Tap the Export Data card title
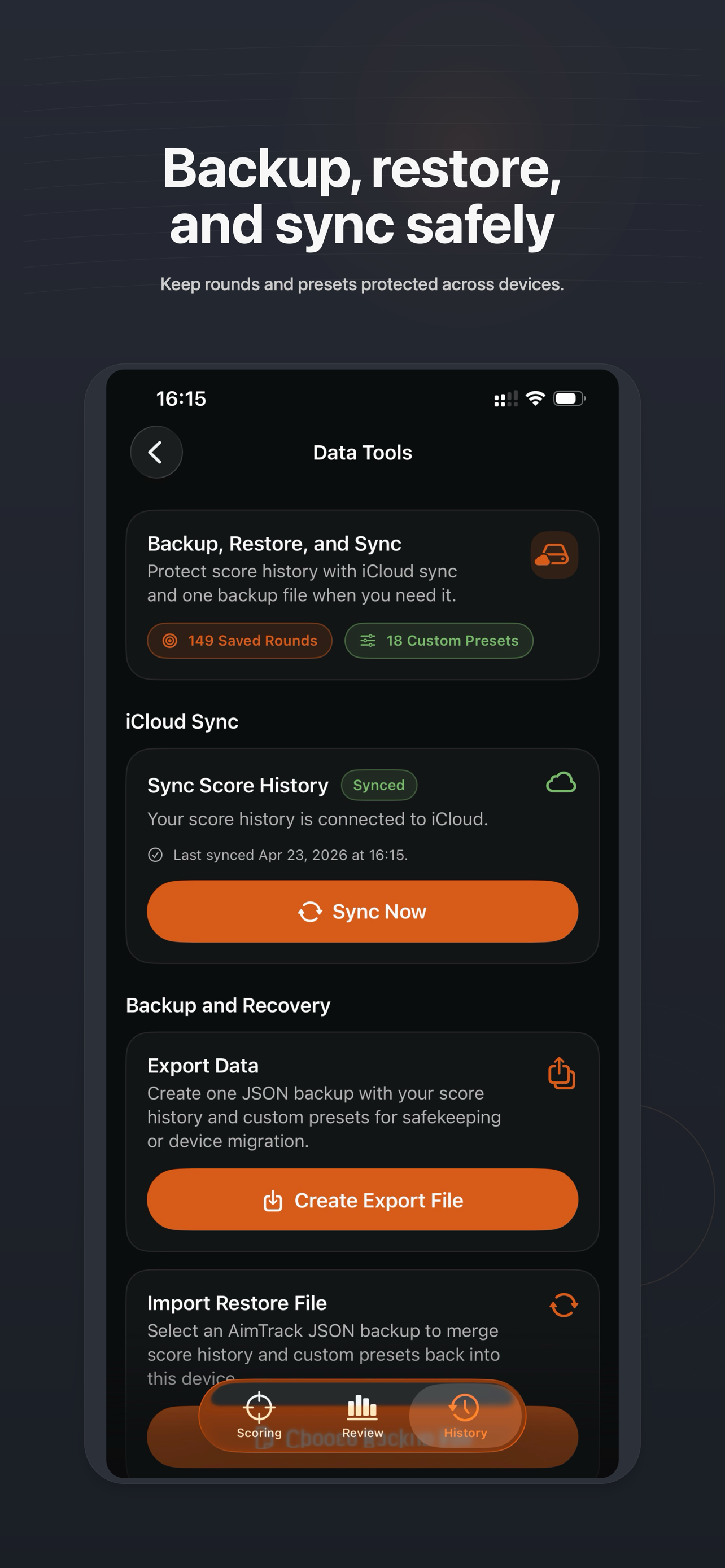This screenshot has height=1568, width=725. (203, 1066)
